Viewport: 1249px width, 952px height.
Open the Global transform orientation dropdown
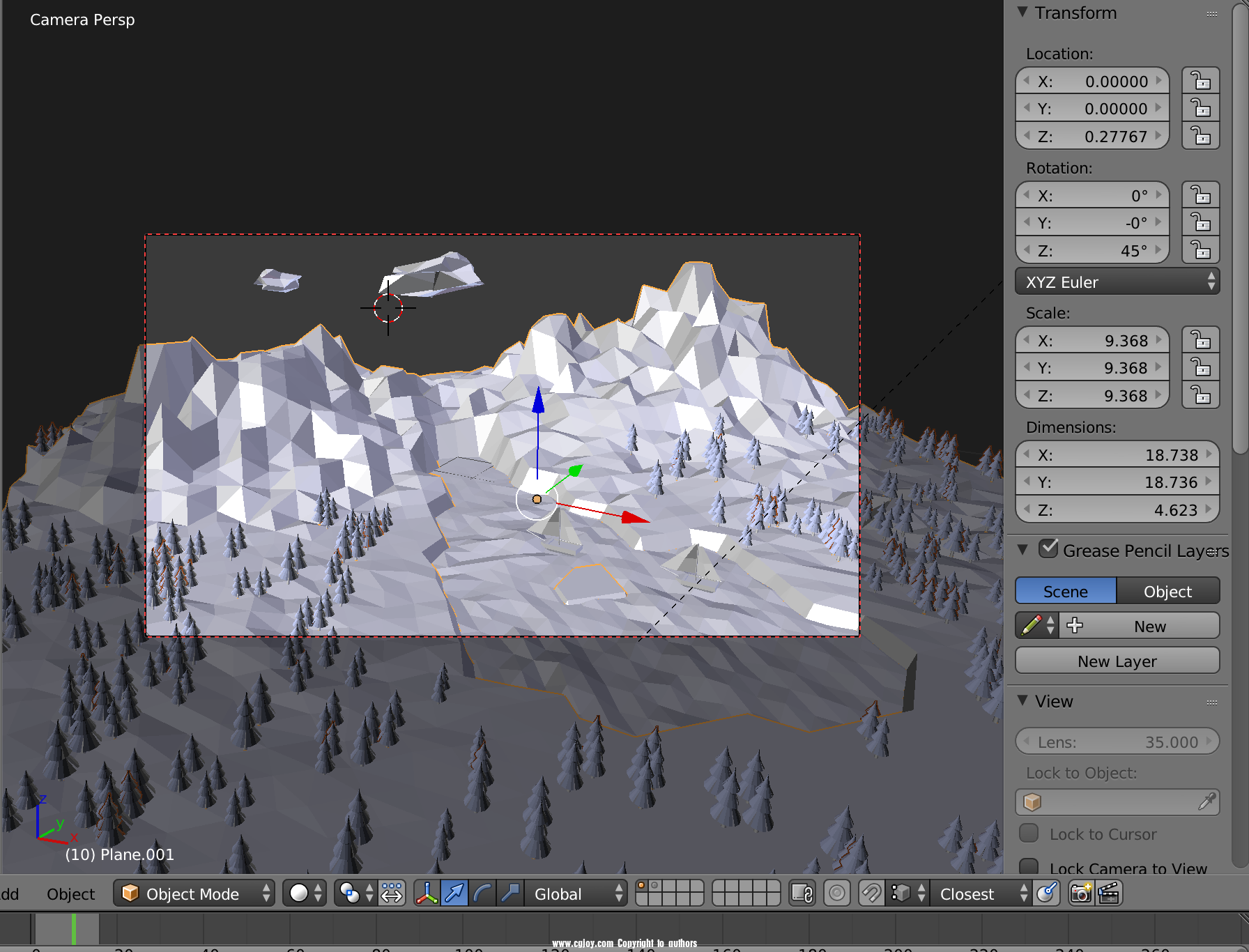tap(576, 893)
